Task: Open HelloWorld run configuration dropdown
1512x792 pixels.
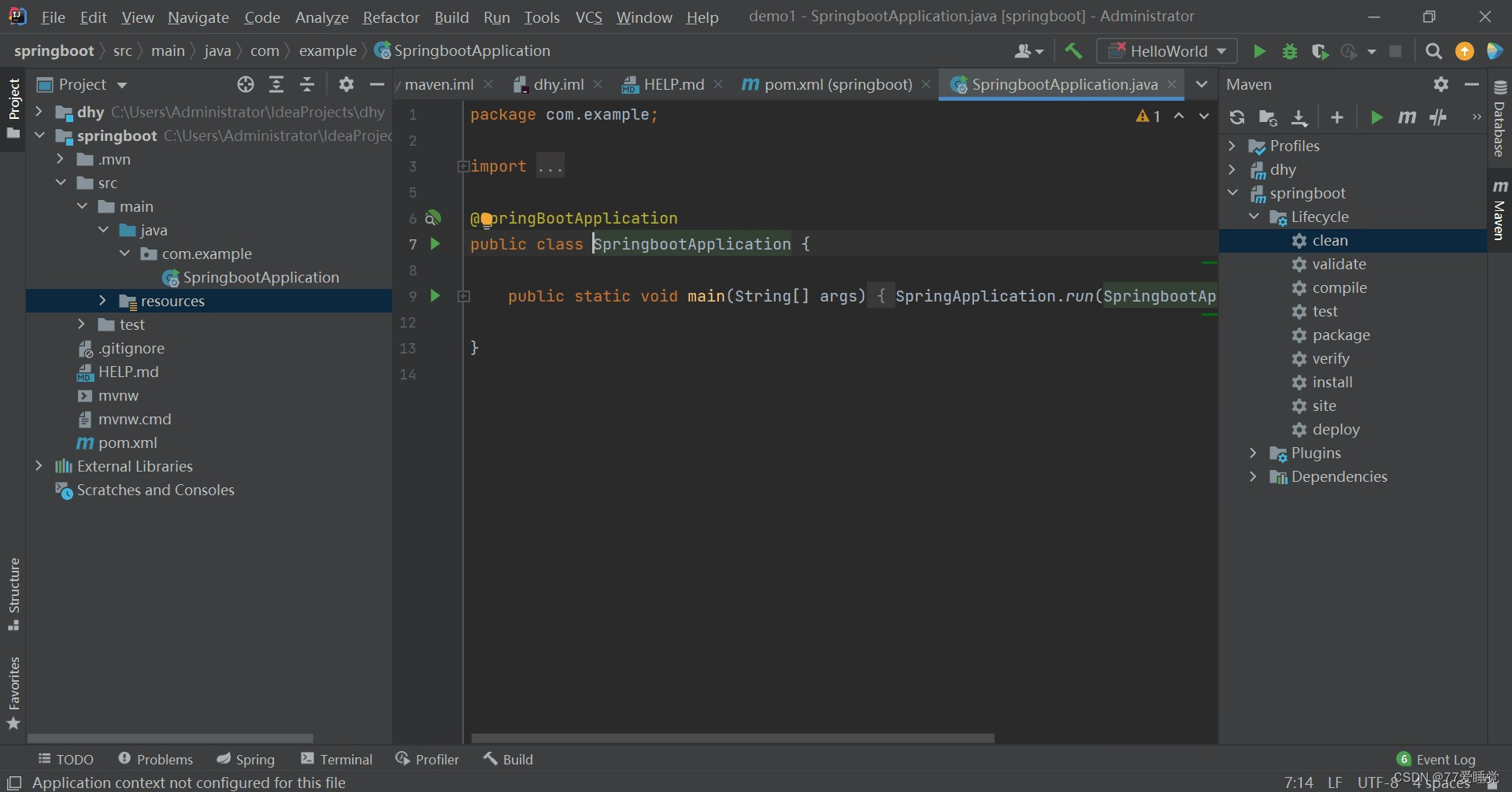Action: pyautogui.click(x=1167, y=51)
